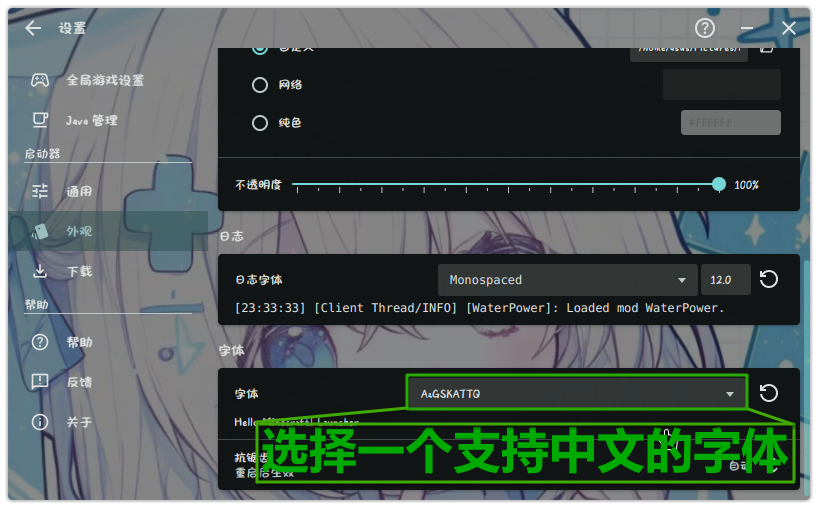Select the 纯色 solid color radio button
Screen dimensions: 818x508
(260, 123)
